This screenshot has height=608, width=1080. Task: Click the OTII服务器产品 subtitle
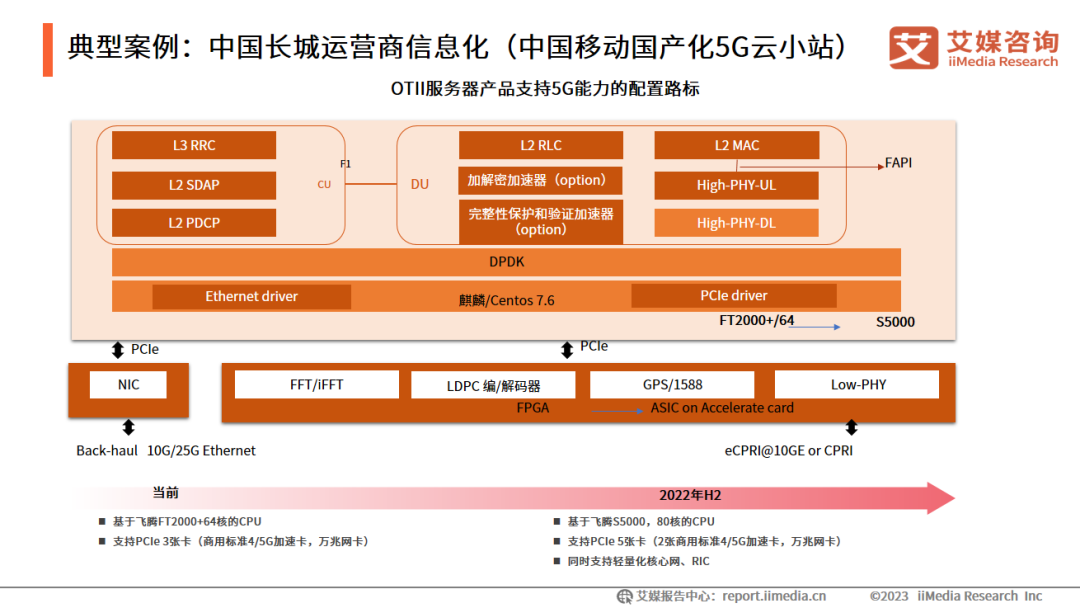(x=545, y=89)
